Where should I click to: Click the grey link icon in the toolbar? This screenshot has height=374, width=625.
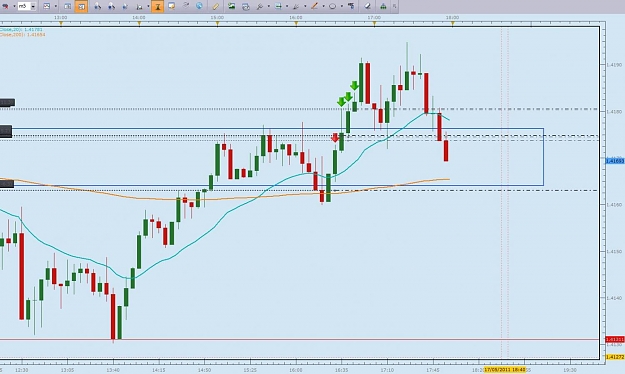186,6
